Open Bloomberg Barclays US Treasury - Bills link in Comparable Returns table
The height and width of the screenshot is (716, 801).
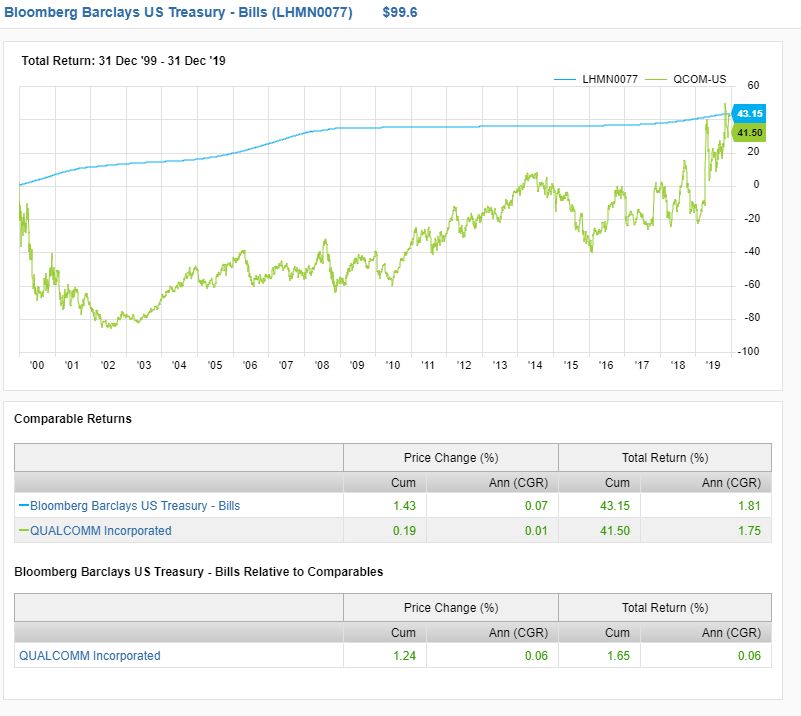(x=135, y=506)
